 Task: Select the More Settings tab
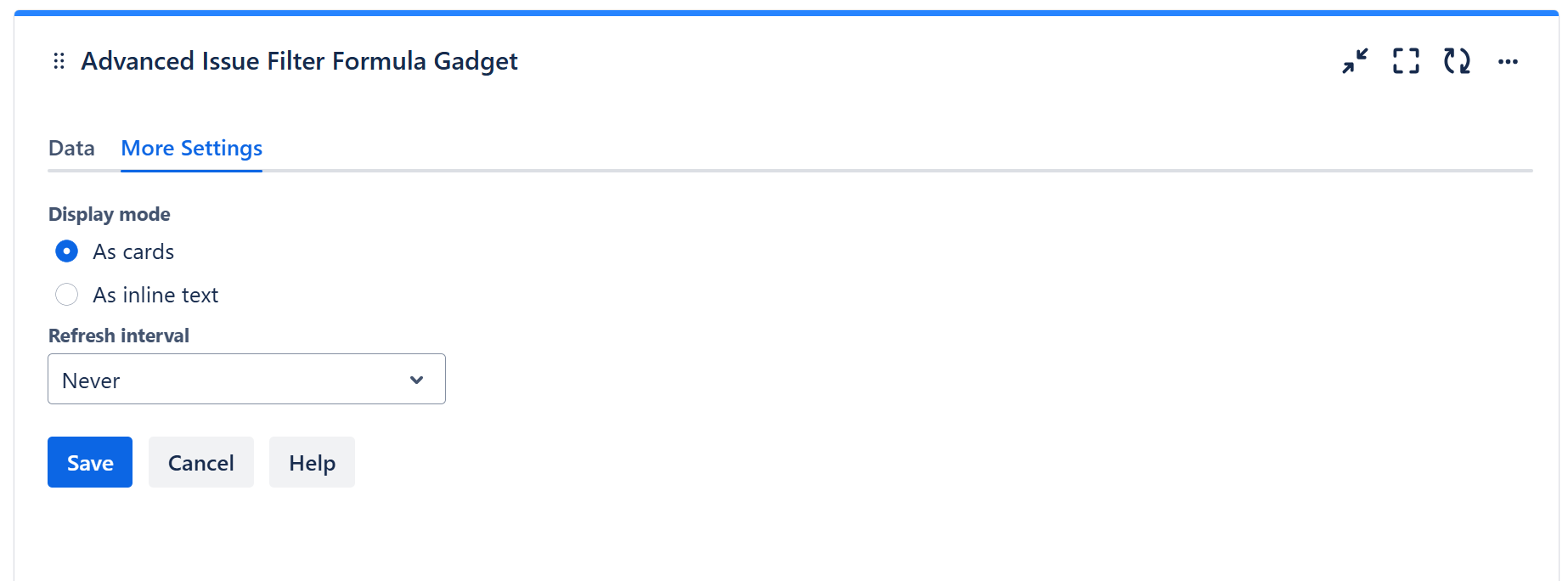191,149
